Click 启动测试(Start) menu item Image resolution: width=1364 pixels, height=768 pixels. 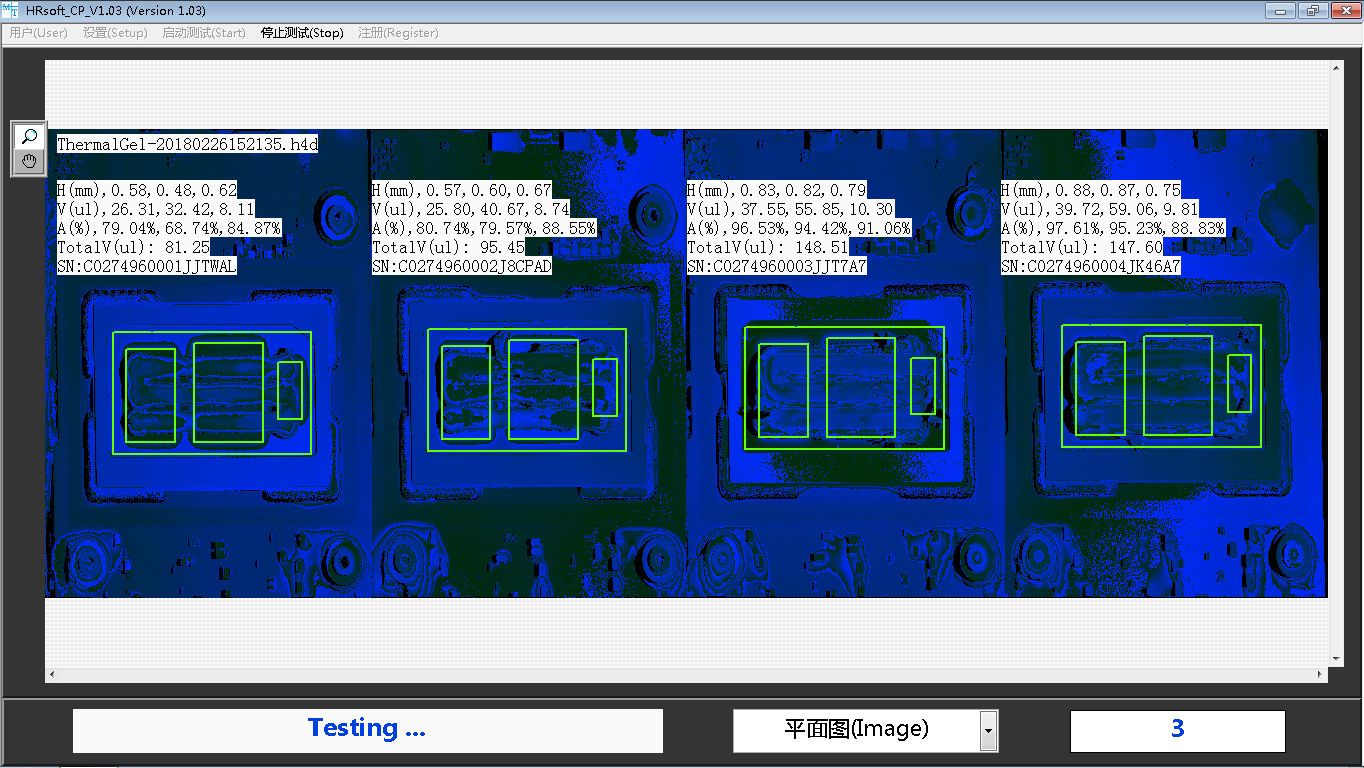click(x=204, y=33)
